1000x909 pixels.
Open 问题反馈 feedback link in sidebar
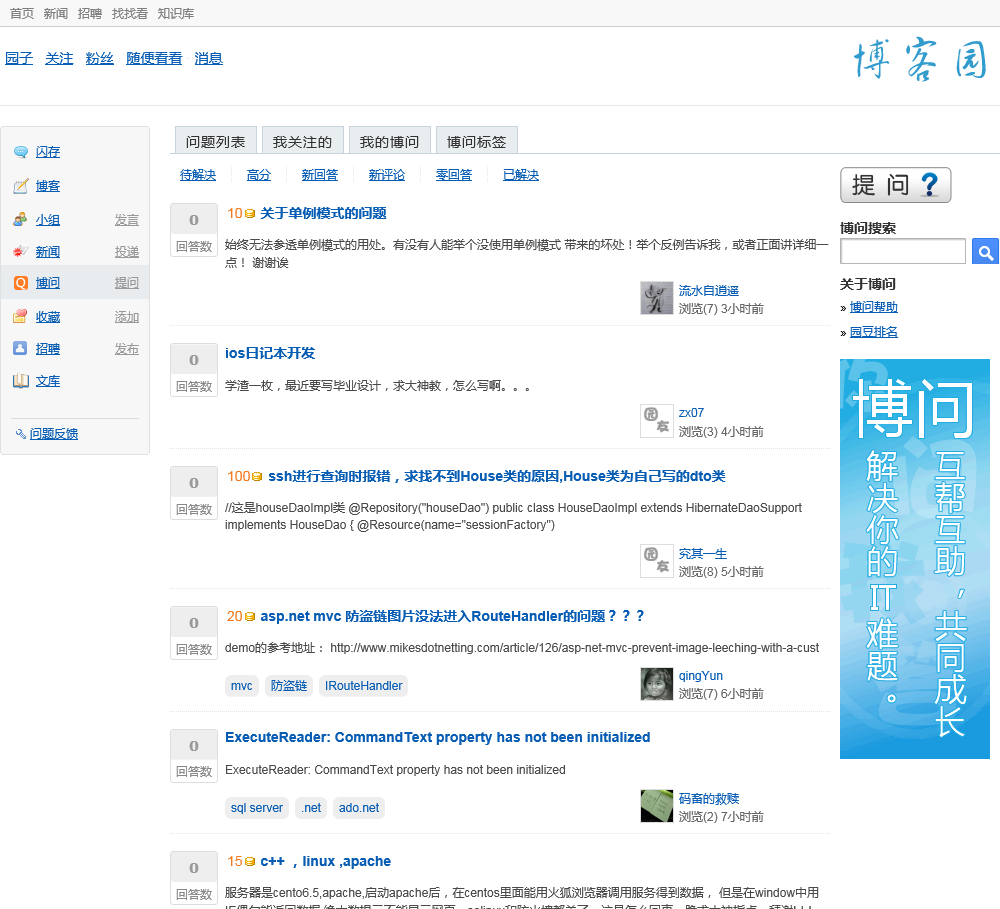[53, 434]
